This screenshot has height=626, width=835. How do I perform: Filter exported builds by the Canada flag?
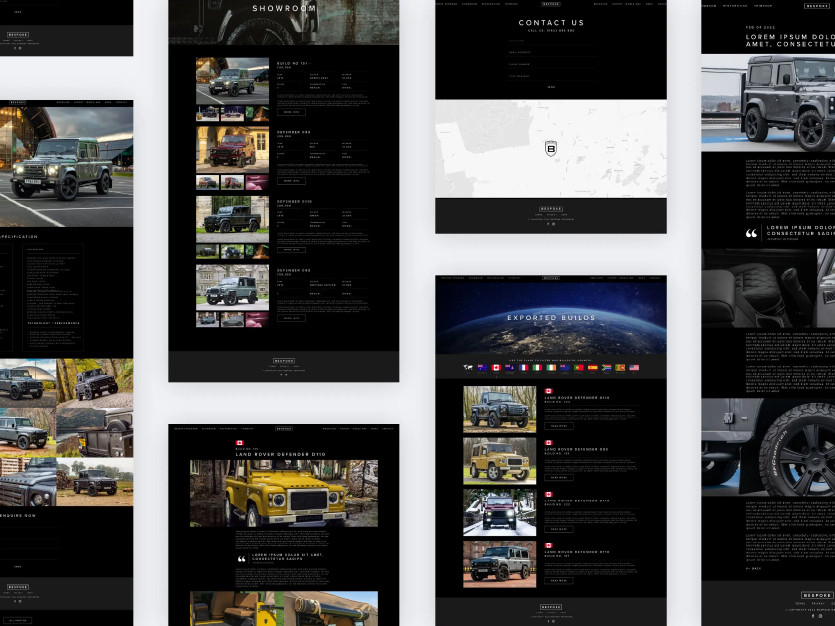(496, 367)
